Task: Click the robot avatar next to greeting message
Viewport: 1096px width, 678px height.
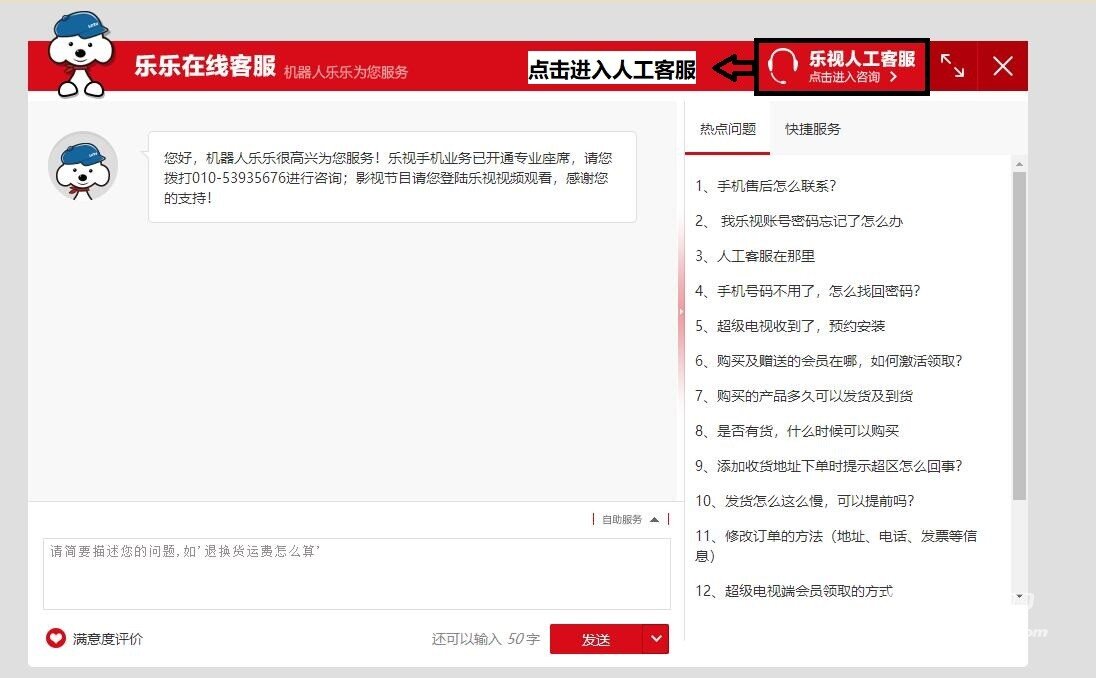Action: pyautogui.click(x=82, y=166)
